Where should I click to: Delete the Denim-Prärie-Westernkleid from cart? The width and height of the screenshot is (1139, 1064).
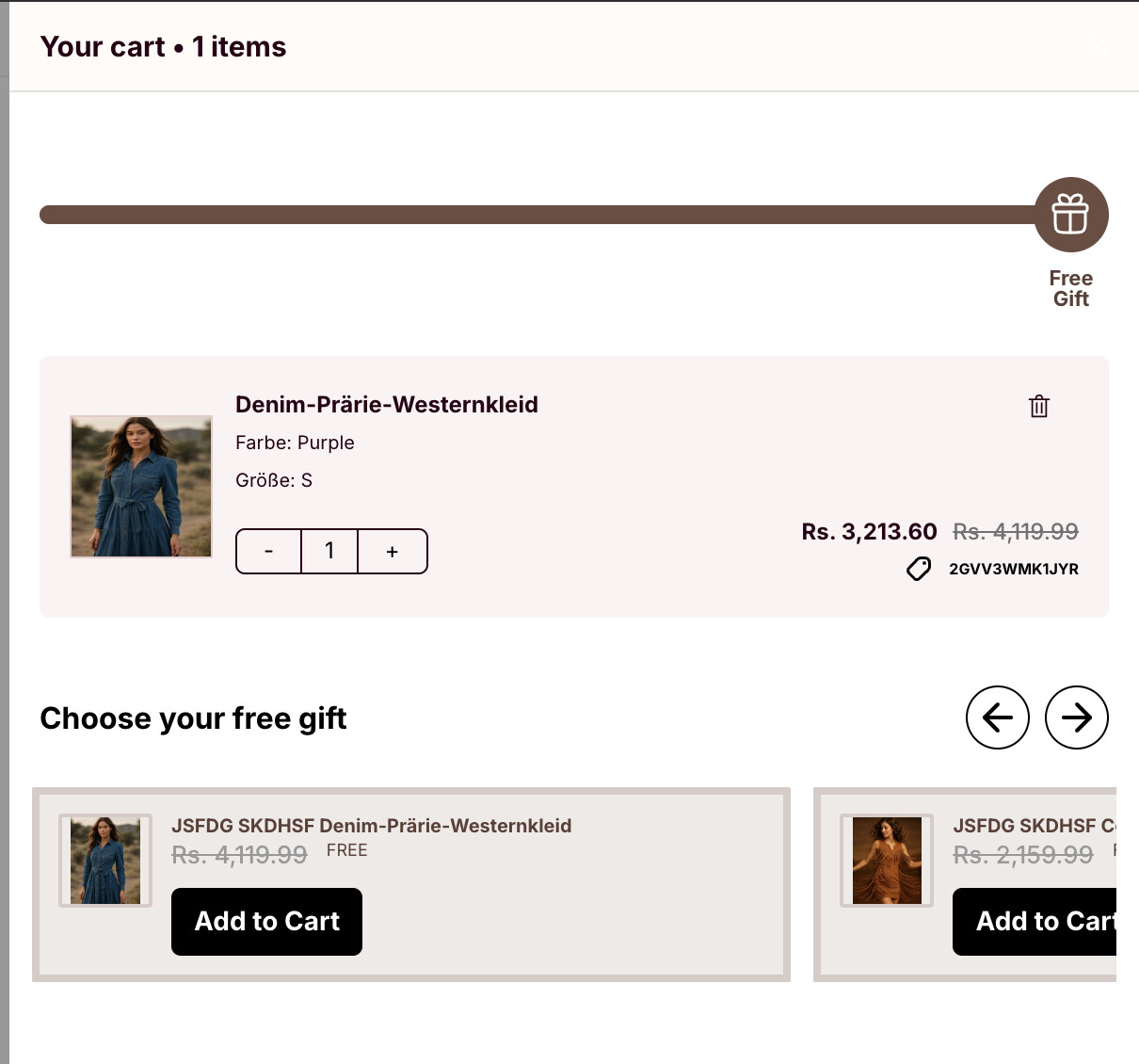(1038, 406)
